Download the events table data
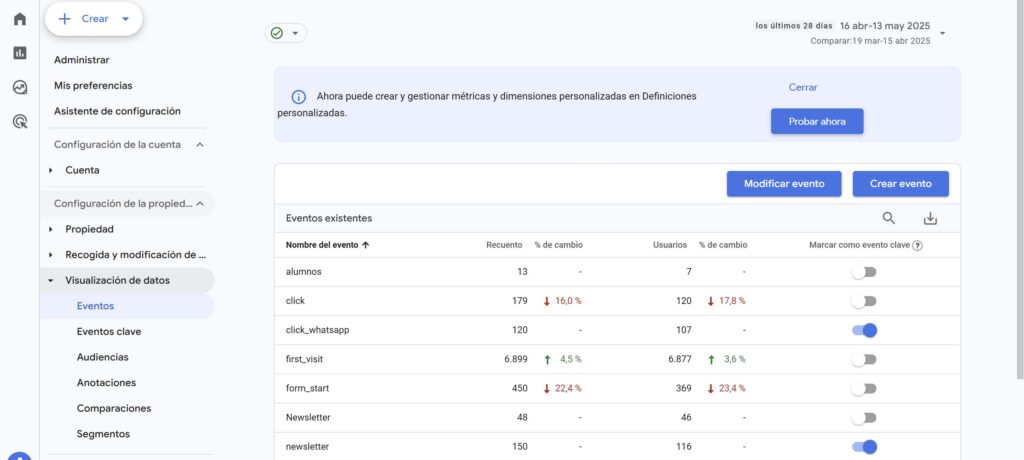 930,218
